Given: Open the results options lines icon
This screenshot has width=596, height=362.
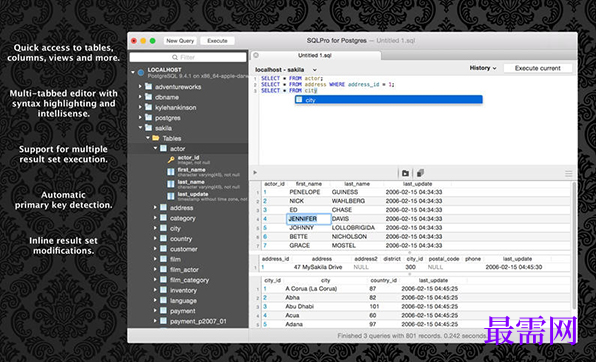Looking at the screenshot, I should coord(568,174).
